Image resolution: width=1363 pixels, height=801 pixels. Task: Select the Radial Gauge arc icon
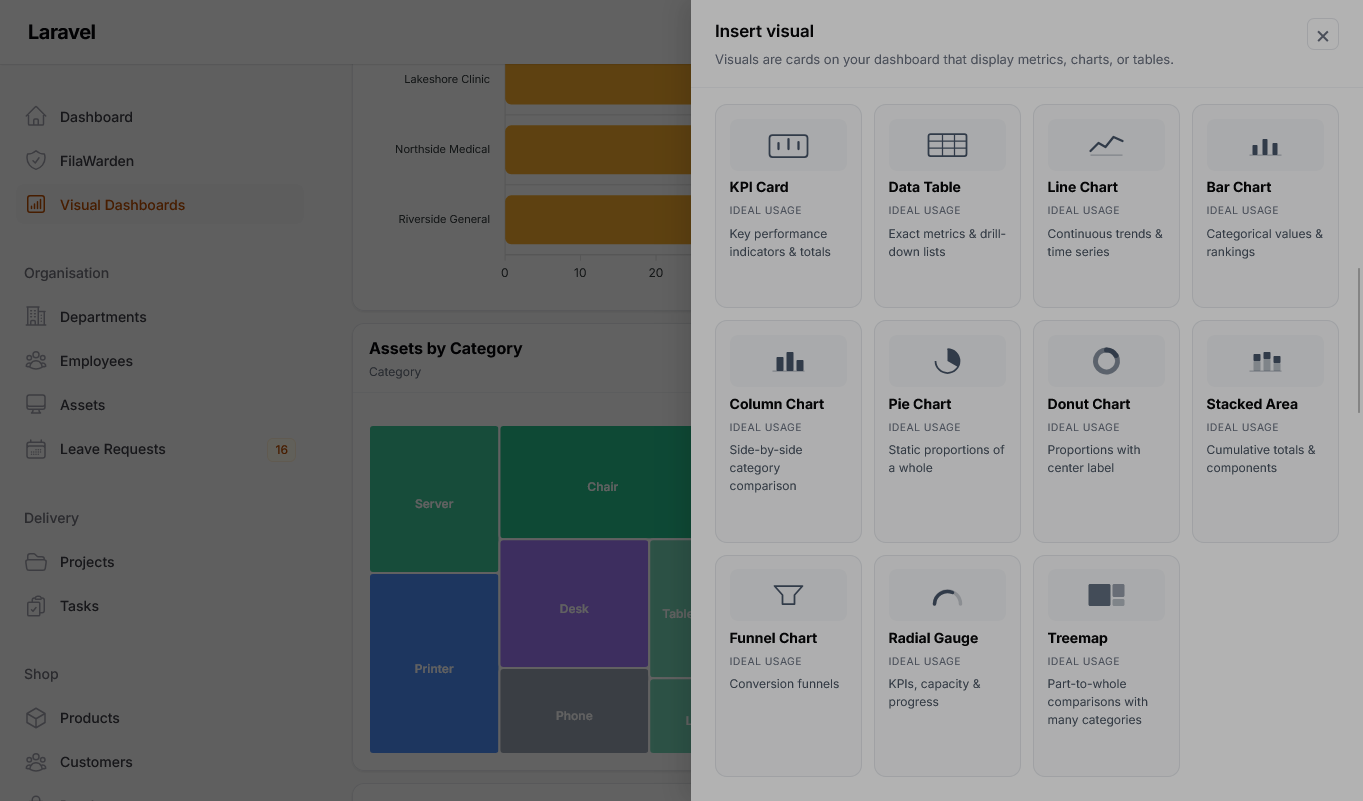click(x=947, y=598)
